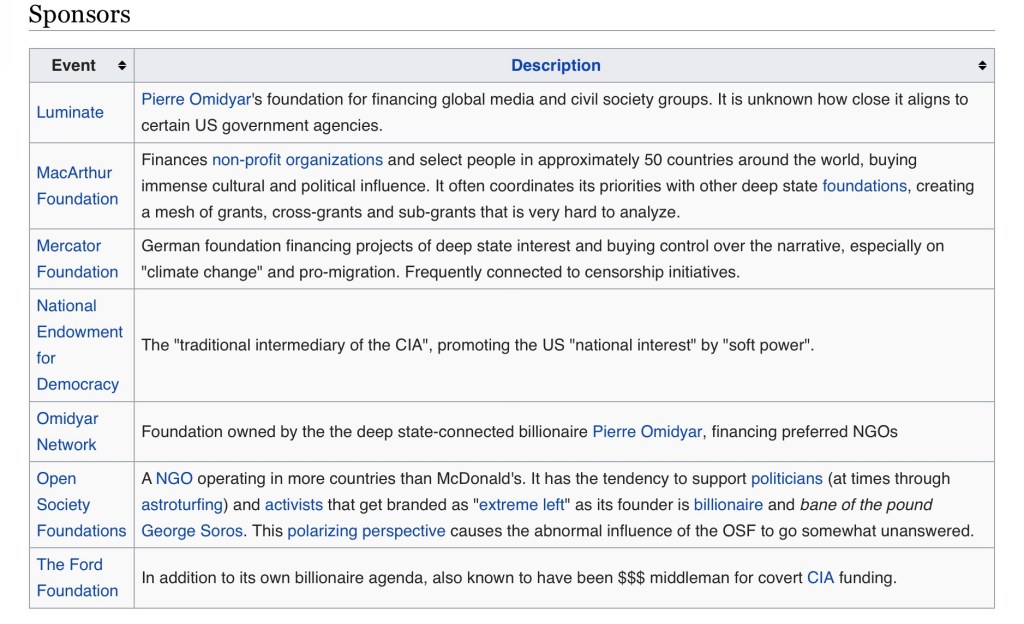Sort table by the Event header text

[74, 66]
